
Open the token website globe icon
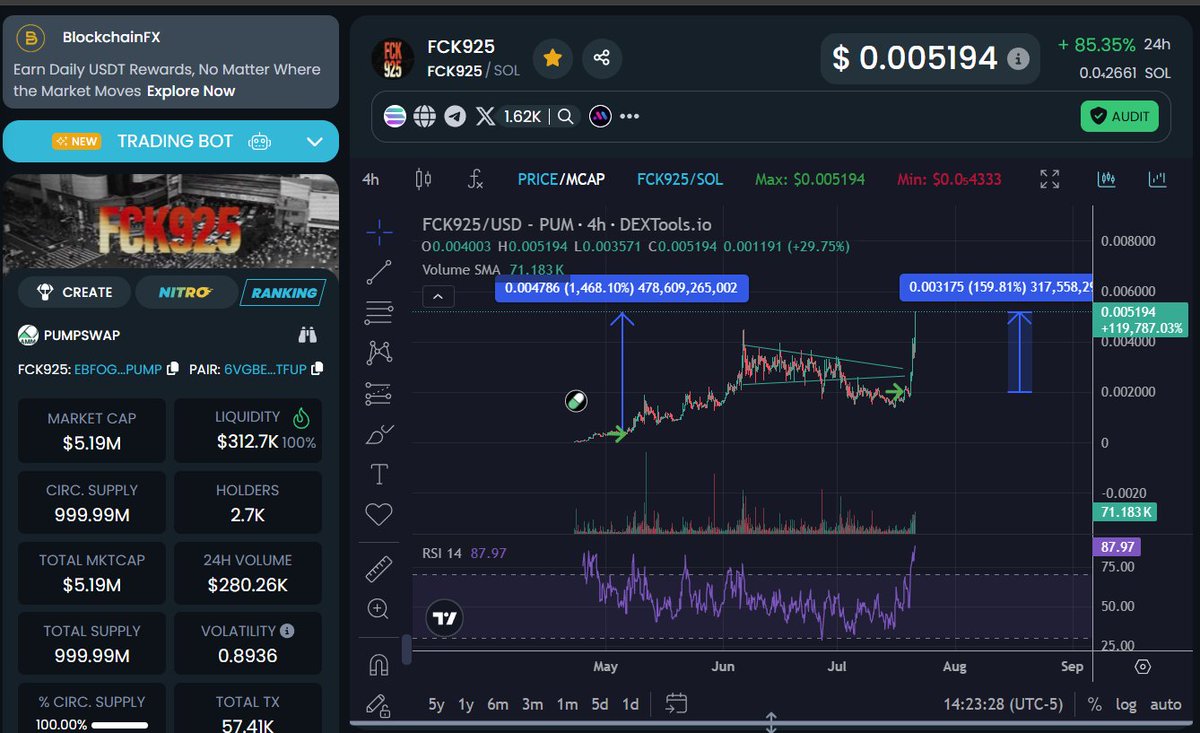tap(425, 116)
